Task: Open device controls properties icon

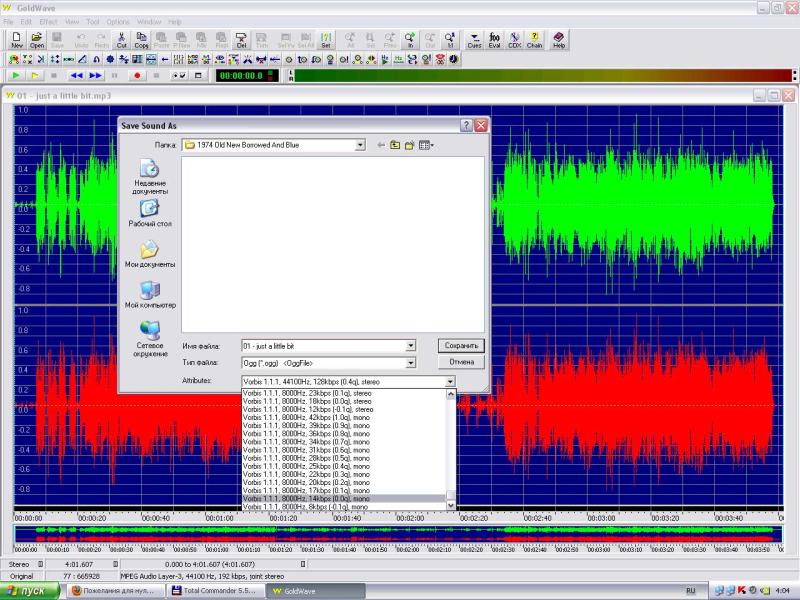Action: 179,76
